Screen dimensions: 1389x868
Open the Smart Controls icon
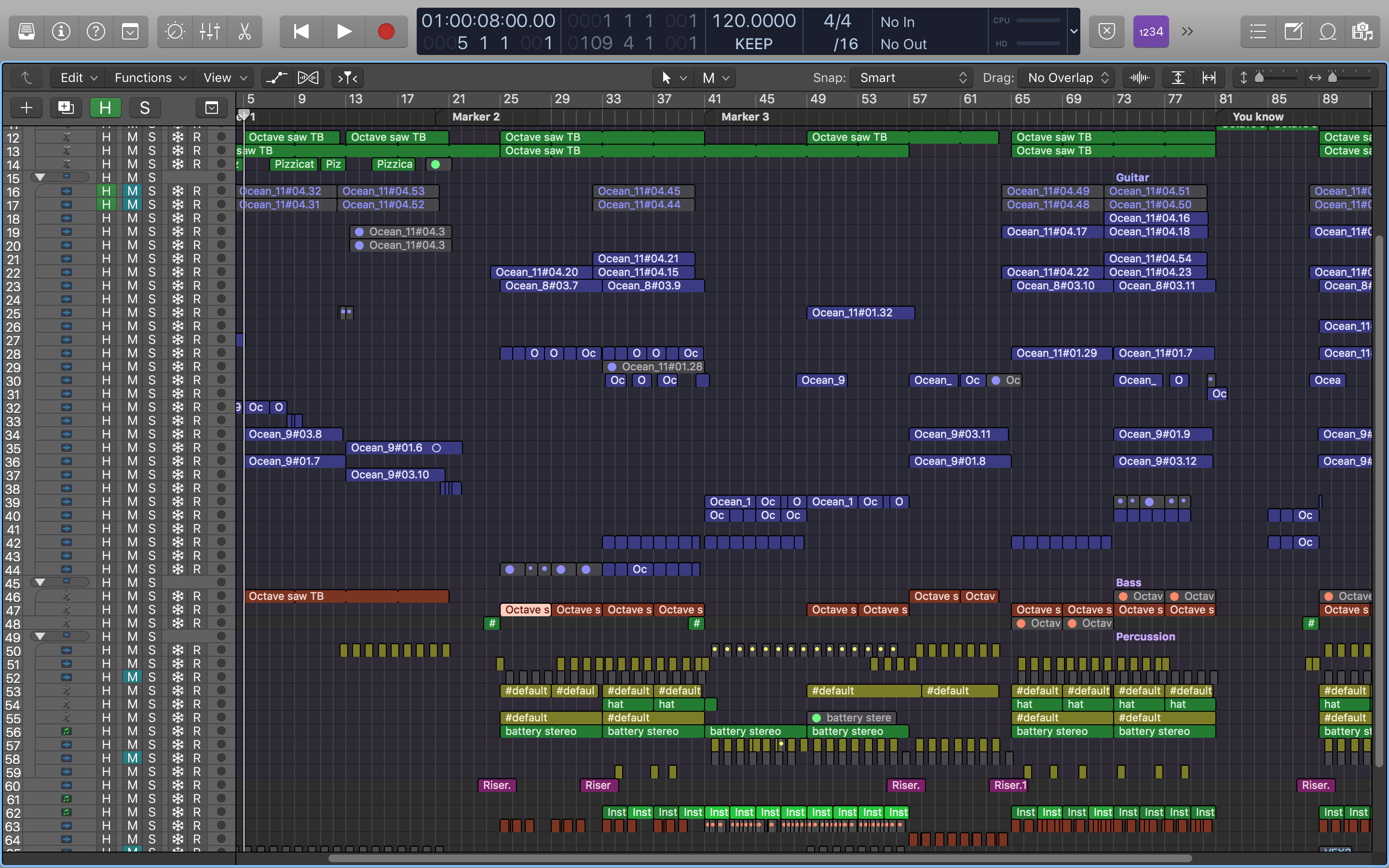pyautogui.click(x=175, y=31)
